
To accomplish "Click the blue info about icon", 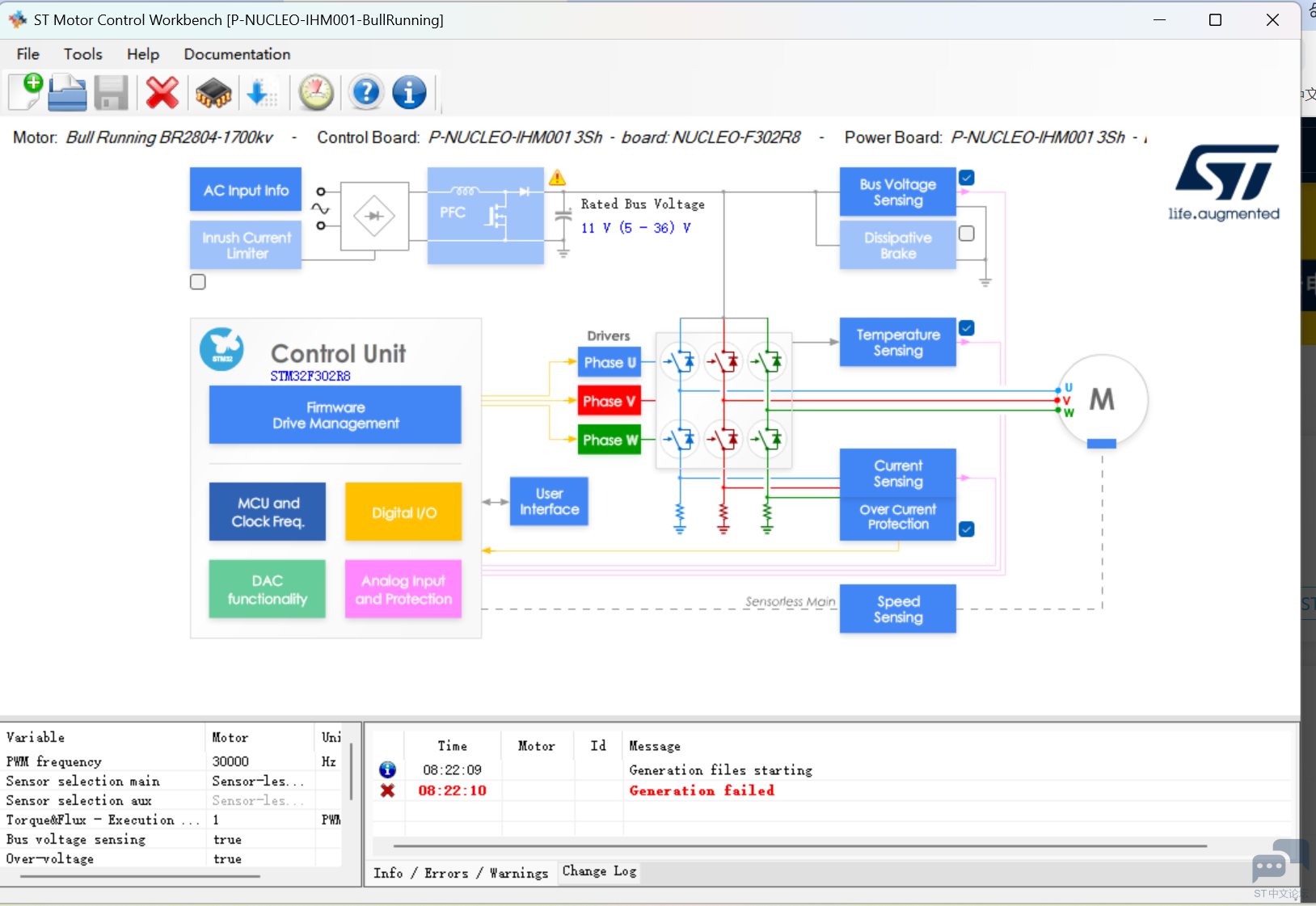I will [409, 93].
